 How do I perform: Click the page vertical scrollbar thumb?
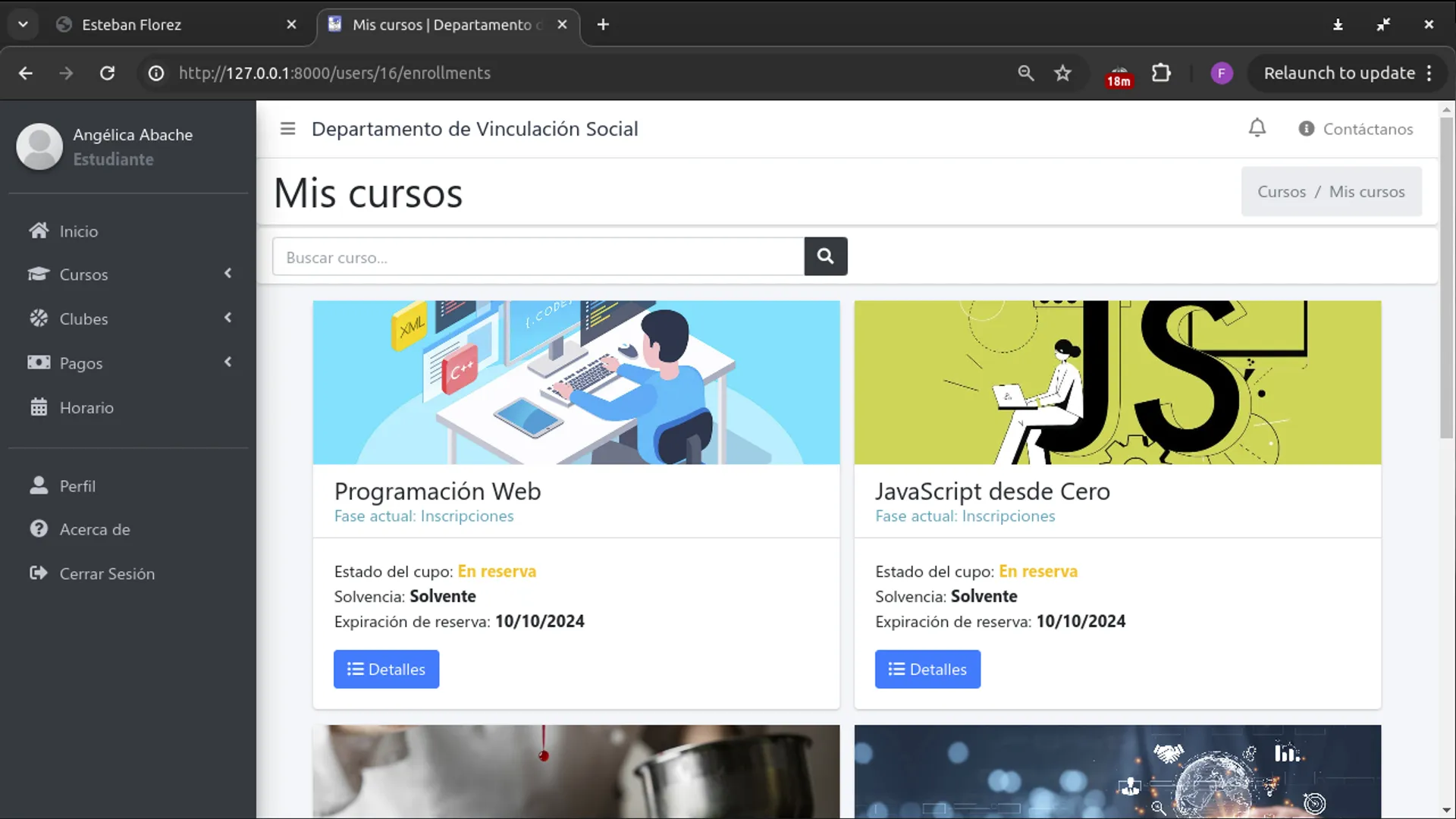[x=1446, y=277]
